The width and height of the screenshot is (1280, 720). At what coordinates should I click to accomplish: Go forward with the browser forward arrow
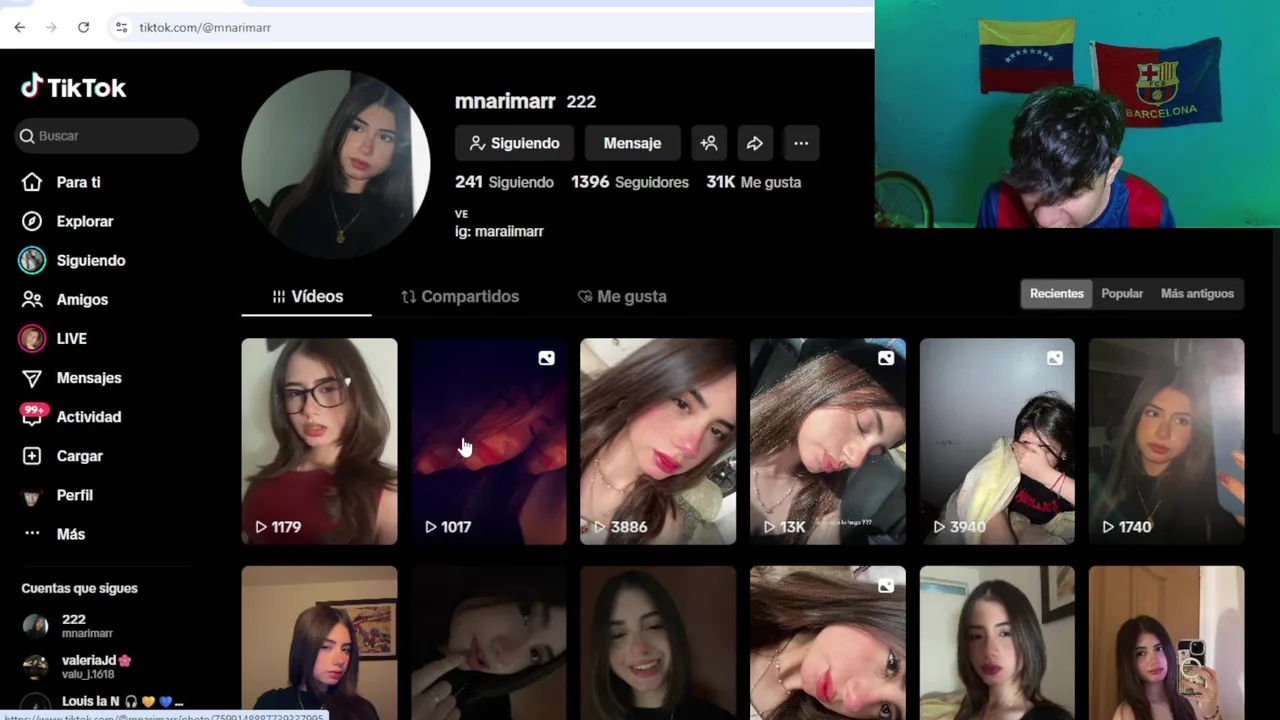coord(51,27)
